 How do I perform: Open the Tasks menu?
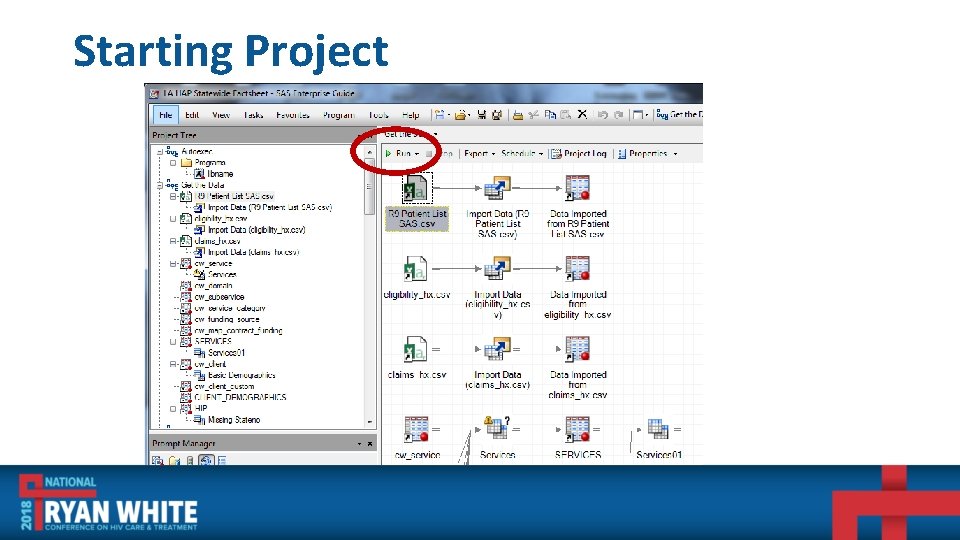[253, 115]
